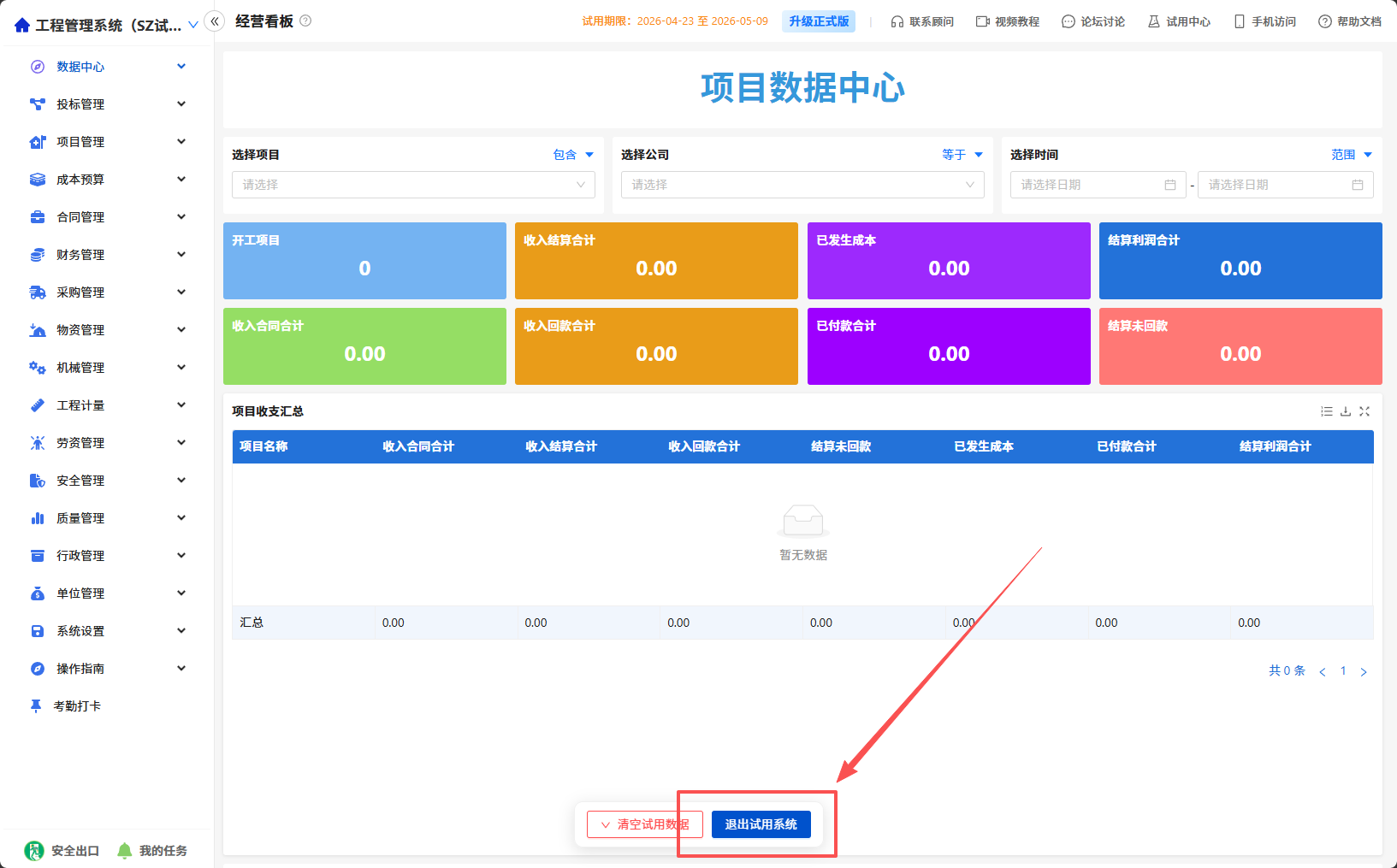The image size is (1397, 868).
Task: Open the 选择公司 dropdown box
Action: (802, 185)
